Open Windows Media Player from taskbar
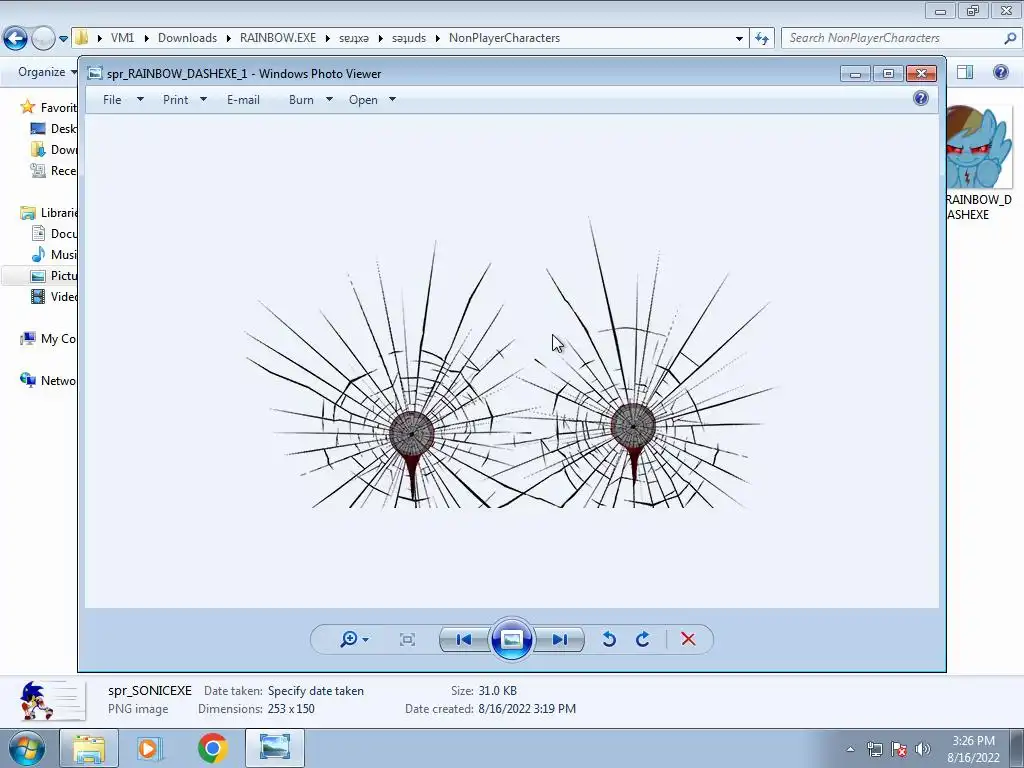The width and height of the screenshot is (1024, 768). click(148, 748)
